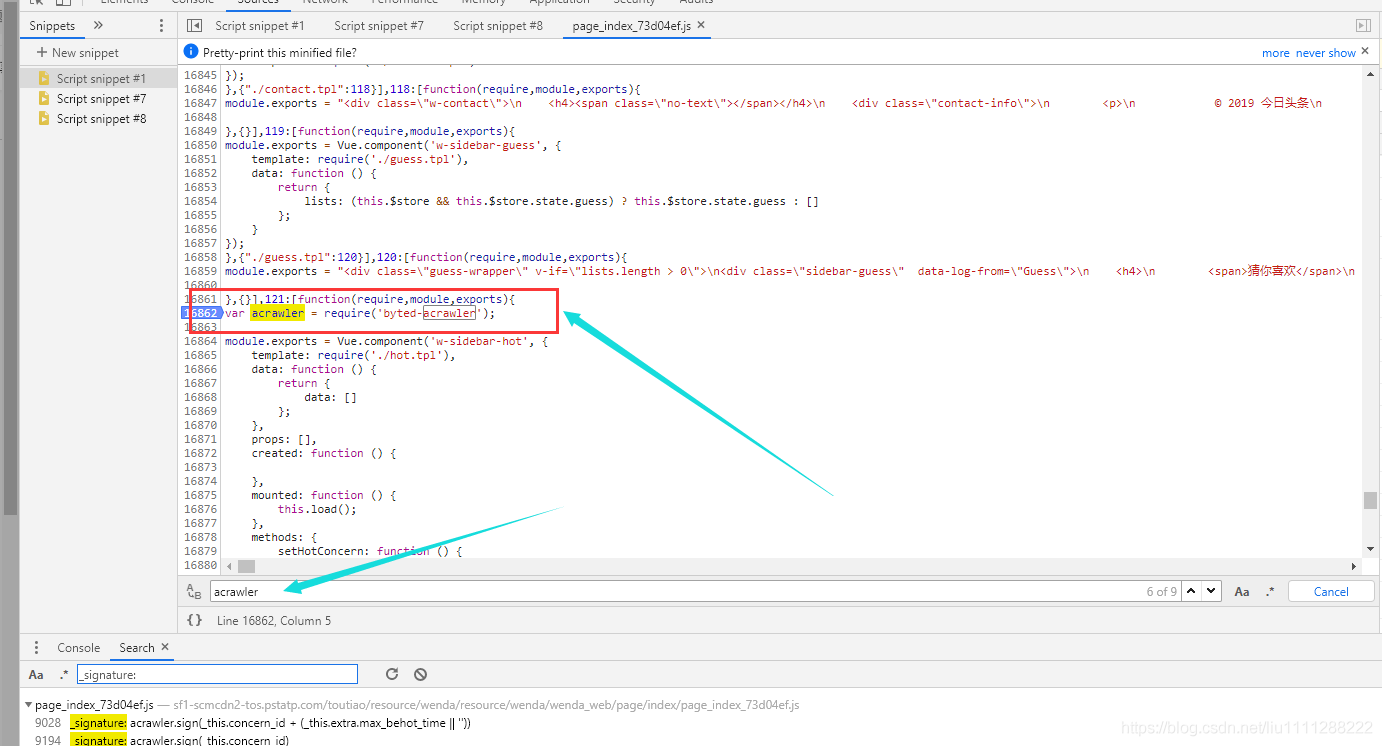This screenshot has height=746, width=1382.
Task: Select the page_index_73d04ef.js editor tab
Action: click(x=632, y=26)
